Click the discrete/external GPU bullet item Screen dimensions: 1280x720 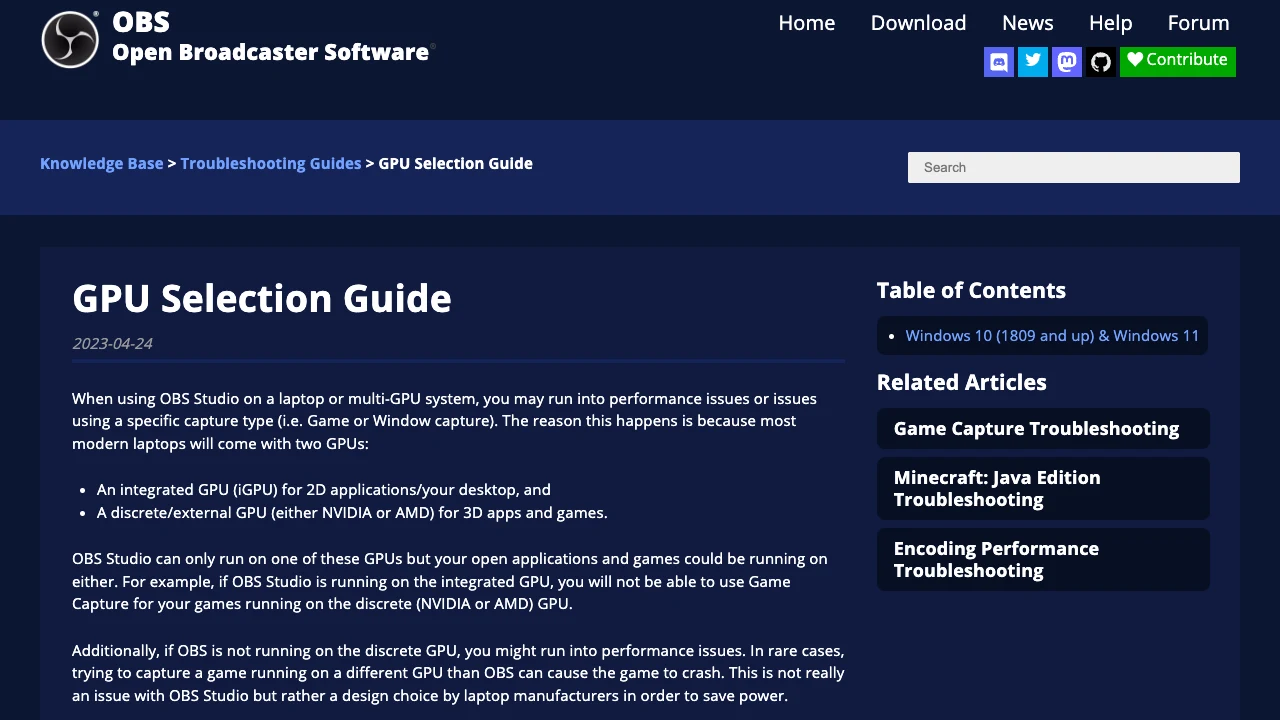pyautogui.click(x=352, y=513)
